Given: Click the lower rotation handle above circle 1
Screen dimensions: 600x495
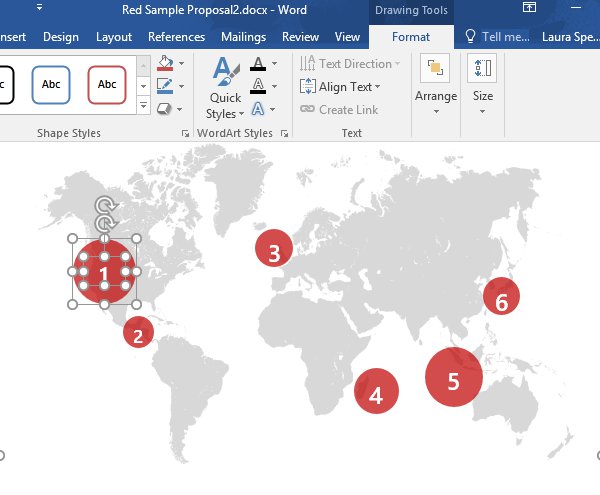Looking at the screenshot, I should tap(104, 223).
